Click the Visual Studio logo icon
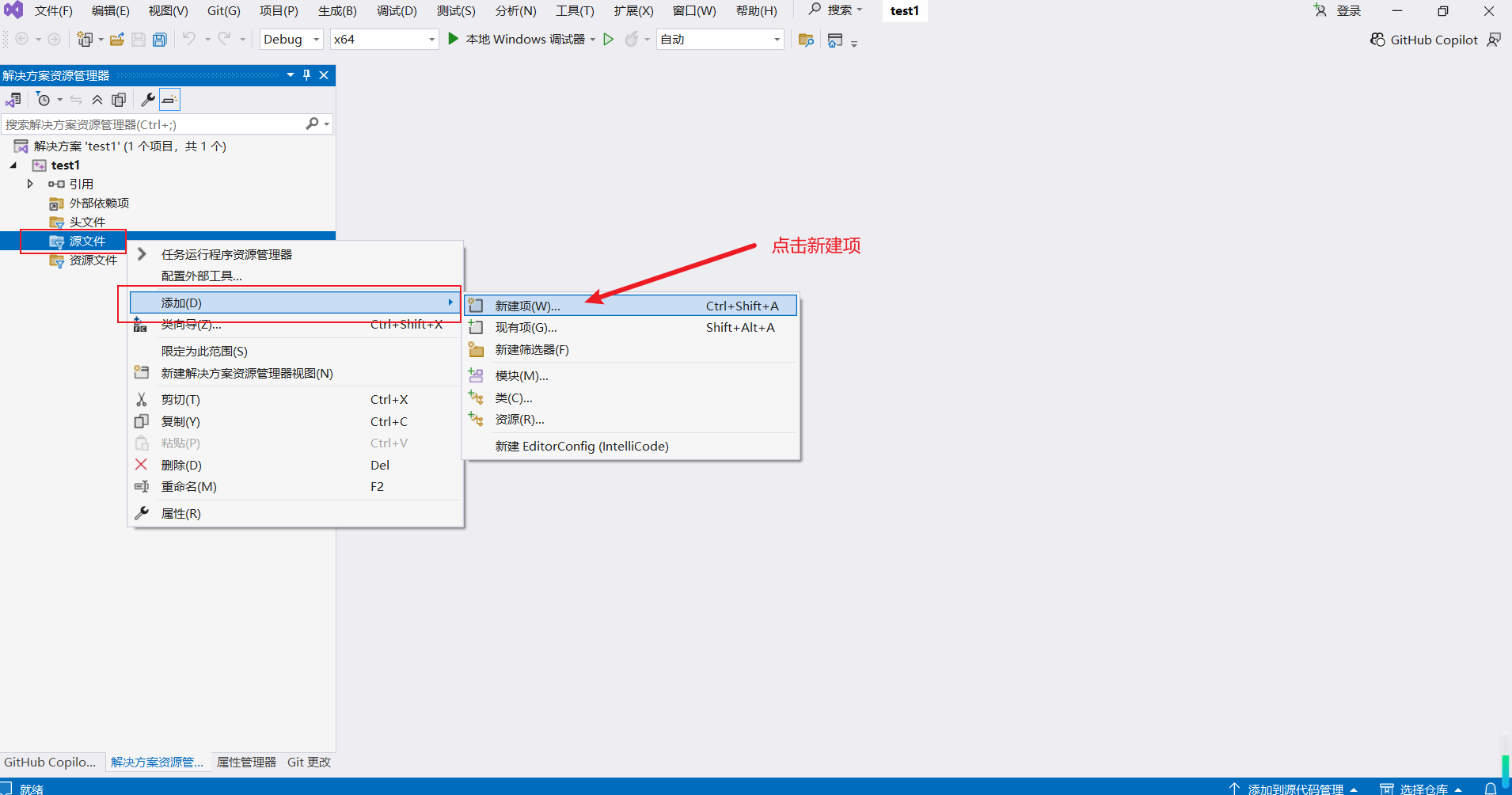This screenshot has height=795, width=1512. click(x=13, y=10)
